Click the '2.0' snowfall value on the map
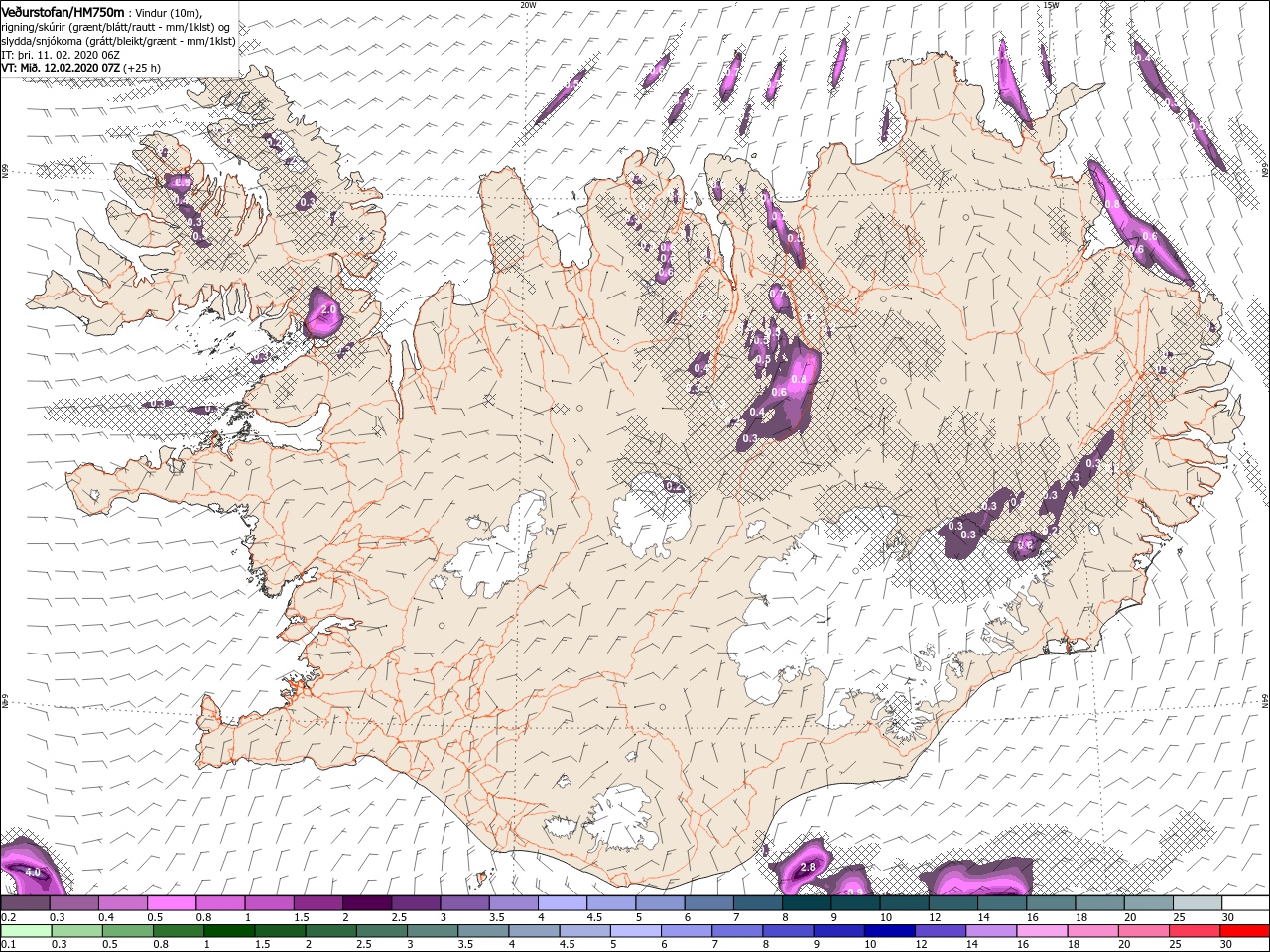This screenshot has width=1270, height=952. [329, 309]
